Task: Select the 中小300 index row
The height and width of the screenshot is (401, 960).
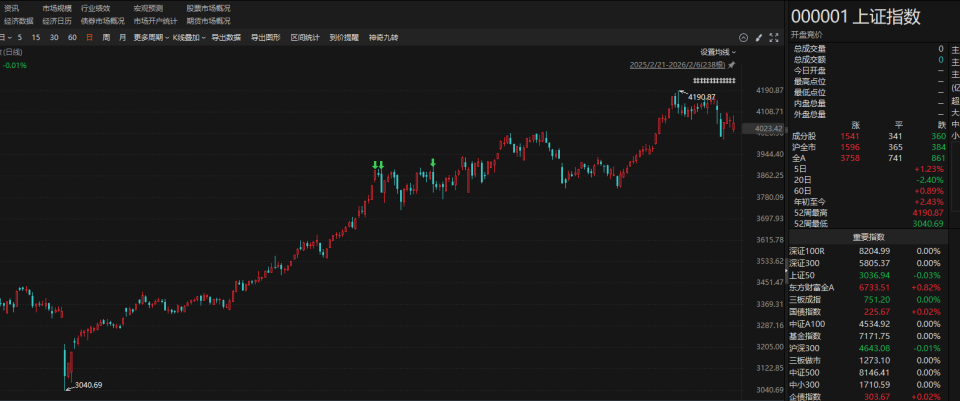Action: 869,384
